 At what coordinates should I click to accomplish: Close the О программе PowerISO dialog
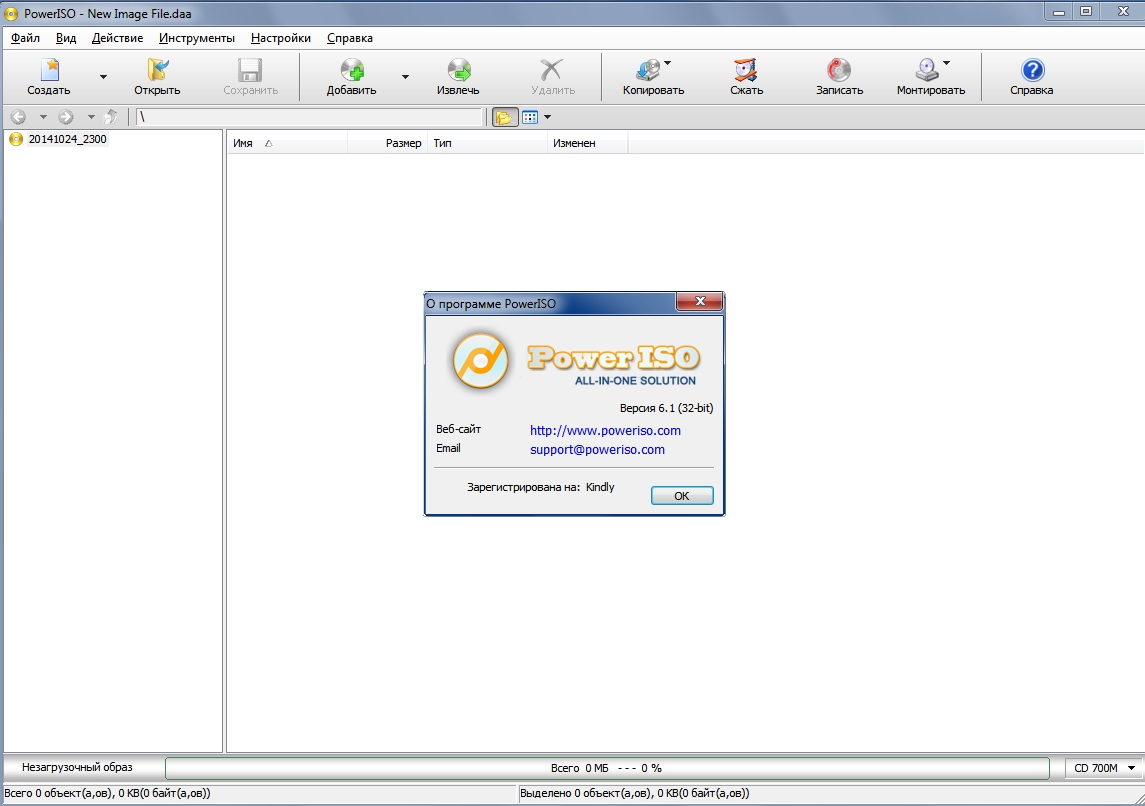(x=700, y=301)
